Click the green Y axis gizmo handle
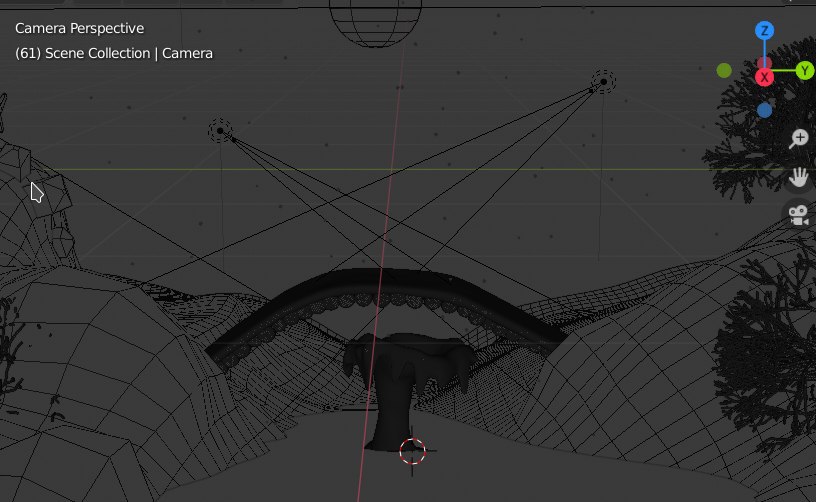Image resolution: width=816 pixels, height=502 pixels. click(805, 70)
